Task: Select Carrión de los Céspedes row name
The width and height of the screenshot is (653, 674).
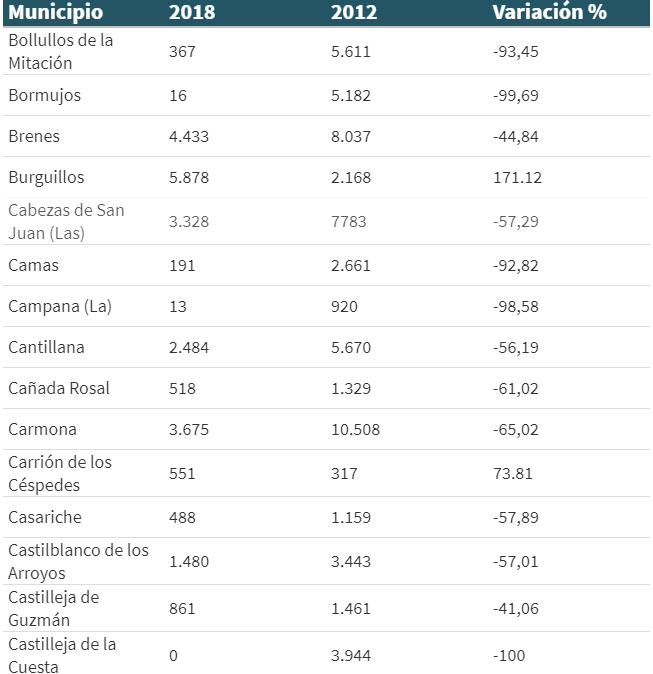Action: pos(60,473)
